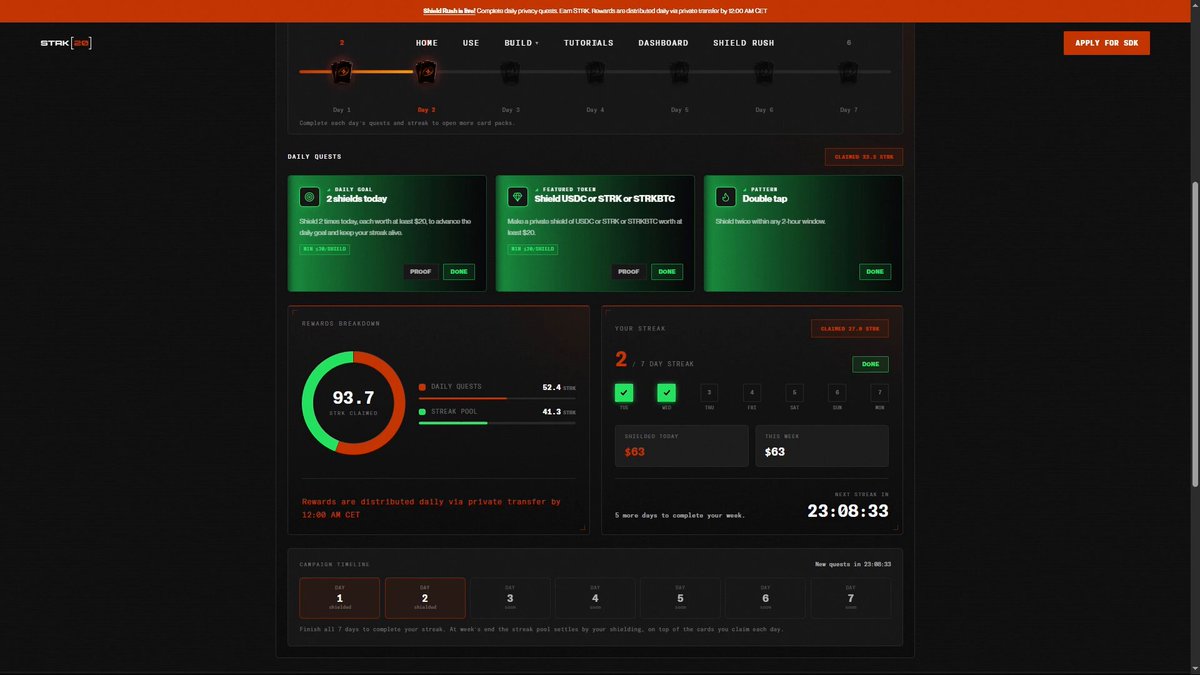The width and height of the screenshot is (1200, 675).
Task: Select the Day 7 card pack icon
Action: click(x=848, y=72)
